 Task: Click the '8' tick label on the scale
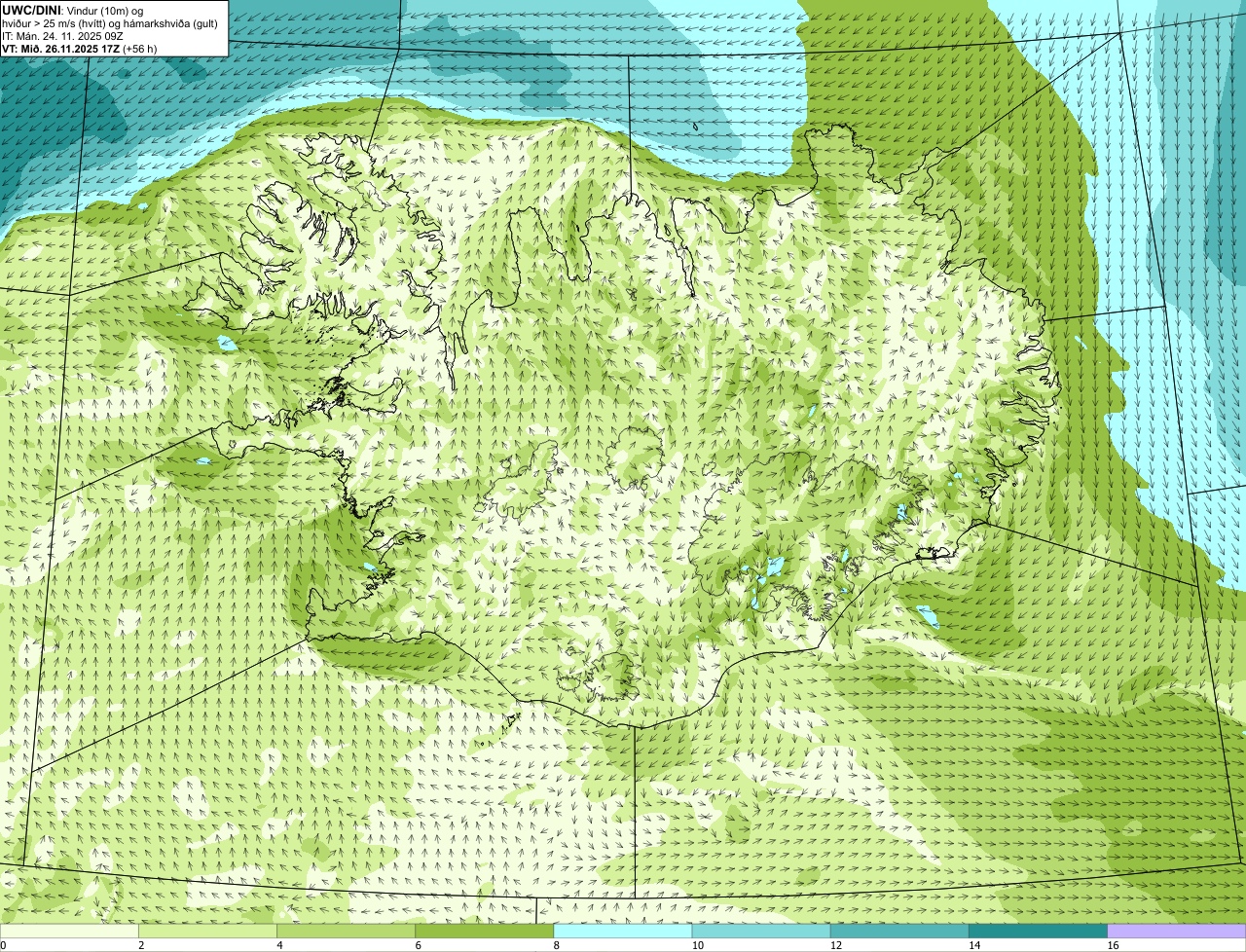(556, 945)
